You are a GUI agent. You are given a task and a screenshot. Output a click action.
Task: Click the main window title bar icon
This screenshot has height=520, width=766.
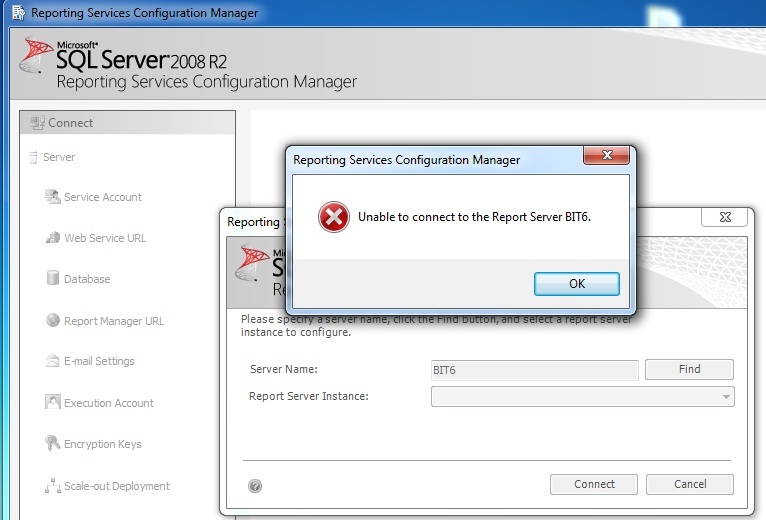(19, 13)
